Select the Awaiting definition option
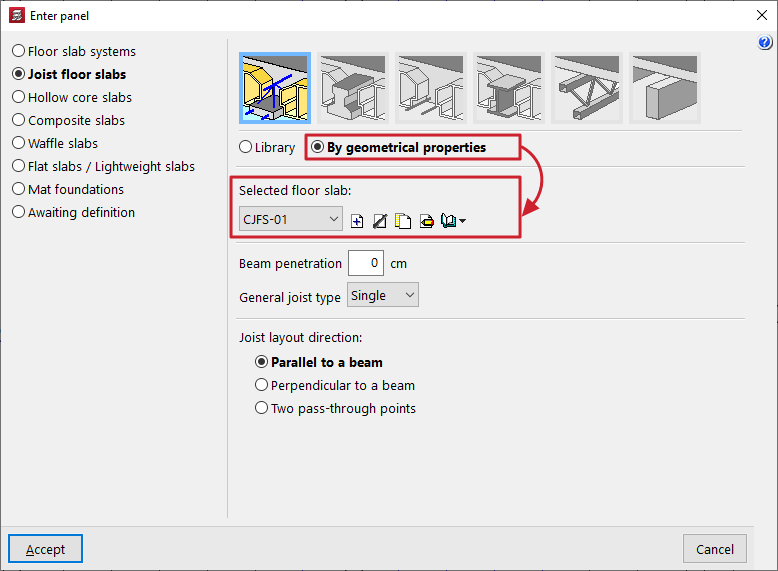This screenshot has width=778, height=571. pyautogui.click(x=73, y=212)
